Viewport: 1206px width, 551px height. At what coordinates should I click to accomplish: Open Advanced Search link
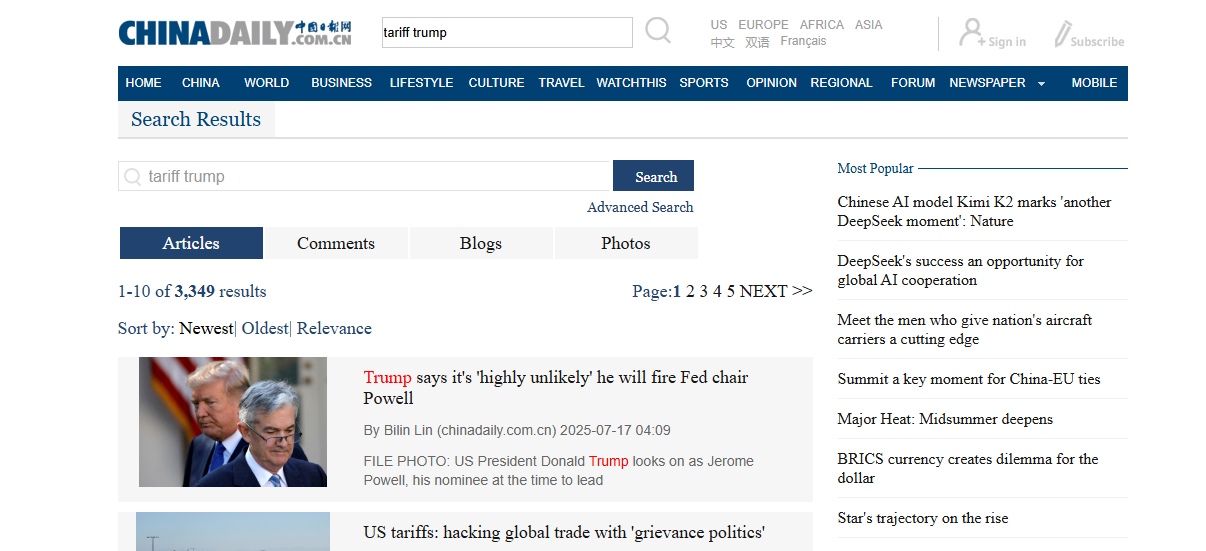[x=640, y=207]
